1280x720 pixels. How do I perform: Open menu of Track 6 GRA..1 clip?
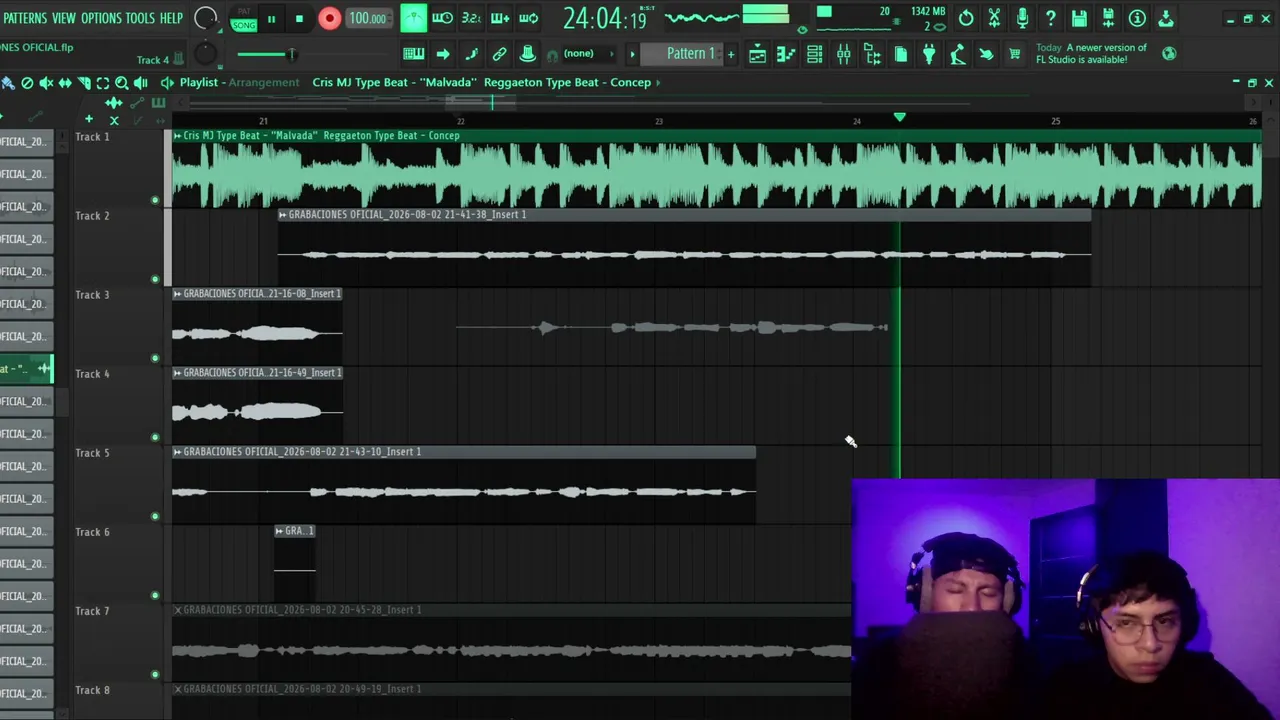click(x=280, y=531)
